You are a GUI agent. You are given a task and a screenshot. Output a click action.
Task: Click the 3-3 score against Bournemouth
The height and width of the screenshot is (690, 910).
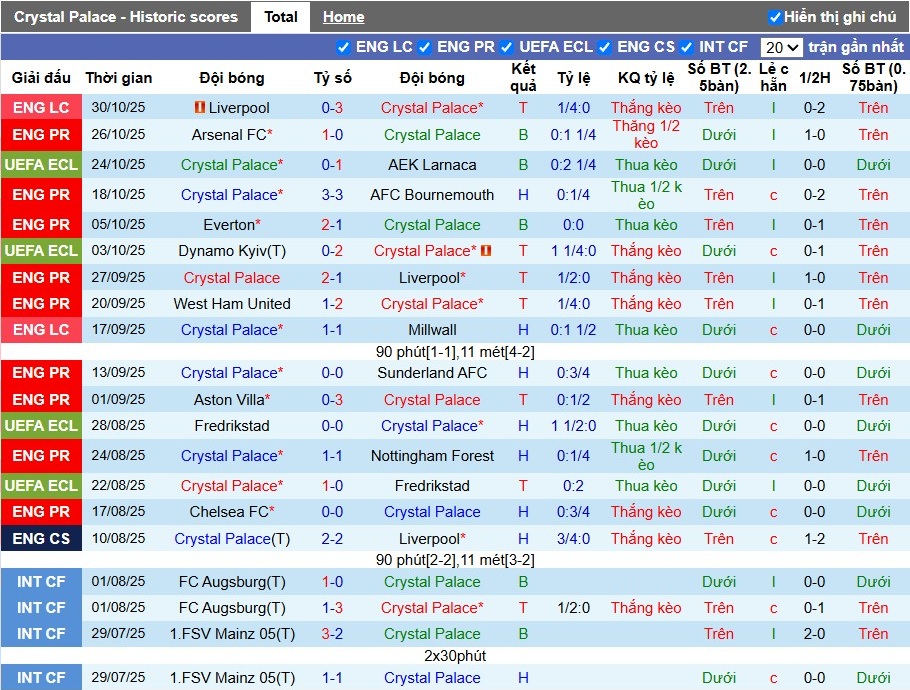click(332, 195)
